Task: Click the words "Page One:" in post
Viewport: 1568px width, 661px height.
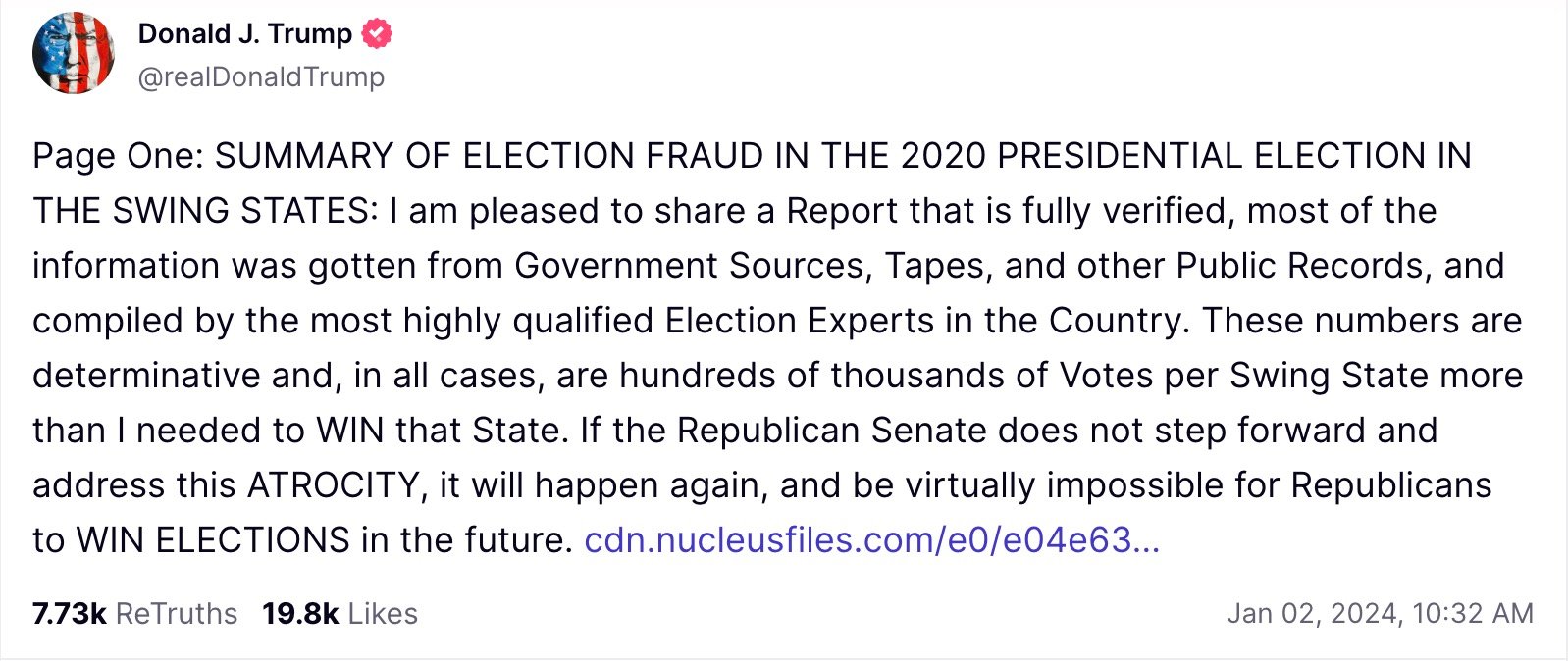Action: [118, 156]
